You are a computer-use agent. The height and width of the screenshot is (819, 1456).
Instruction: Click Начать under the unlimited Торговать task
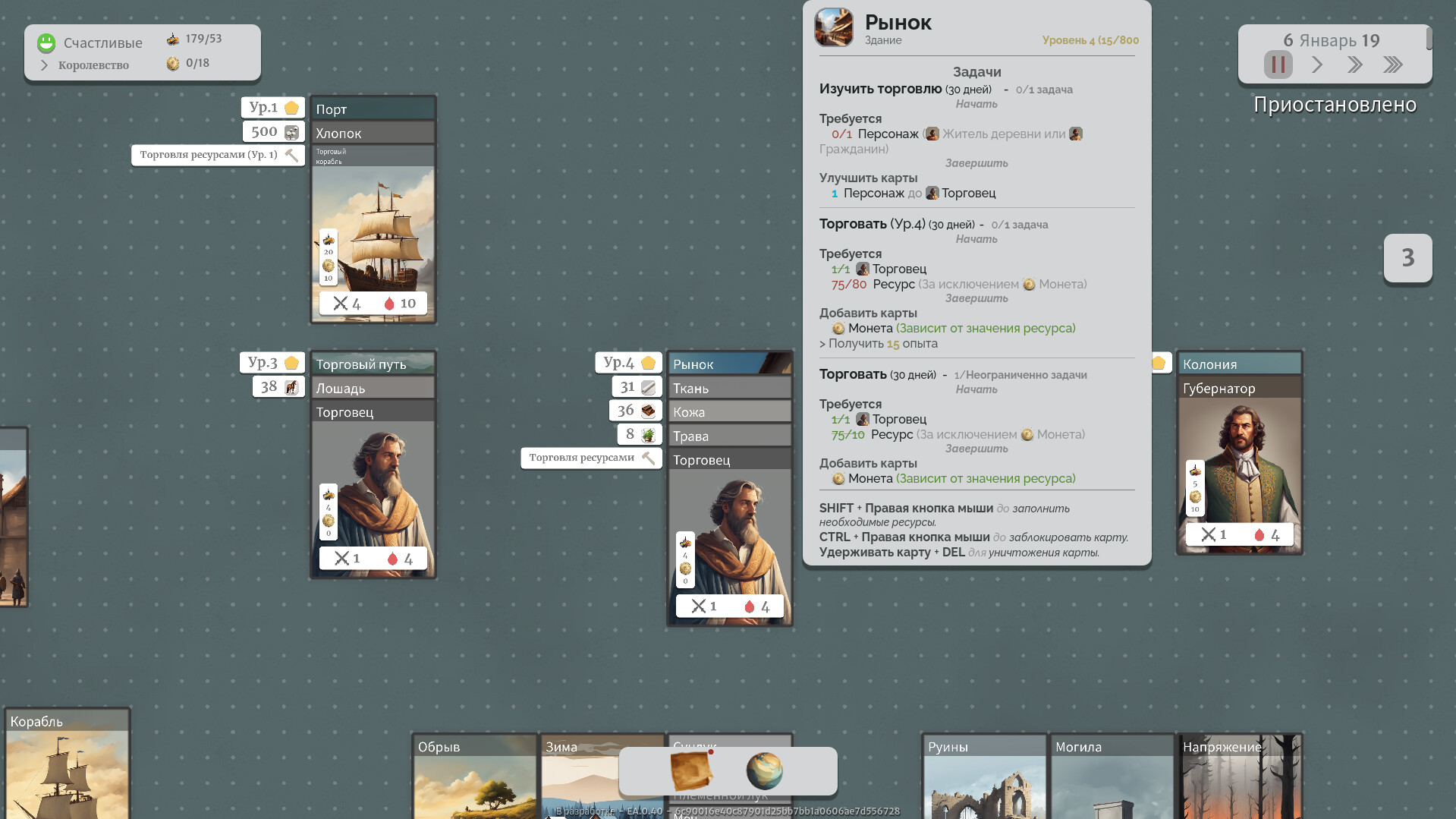(x=976, y=389)
